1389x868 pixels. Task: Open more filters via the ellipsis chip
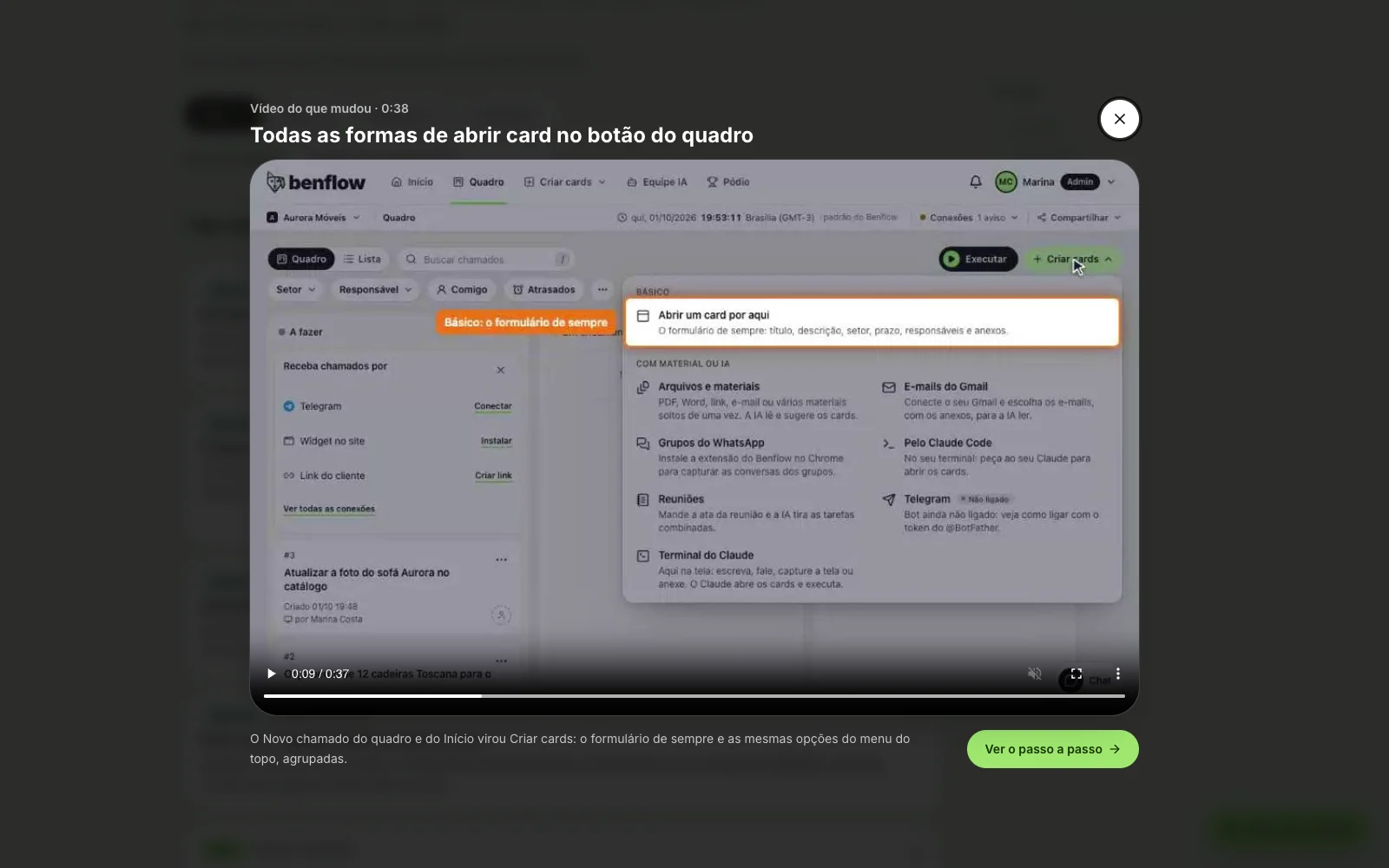[x=602, y=290]
